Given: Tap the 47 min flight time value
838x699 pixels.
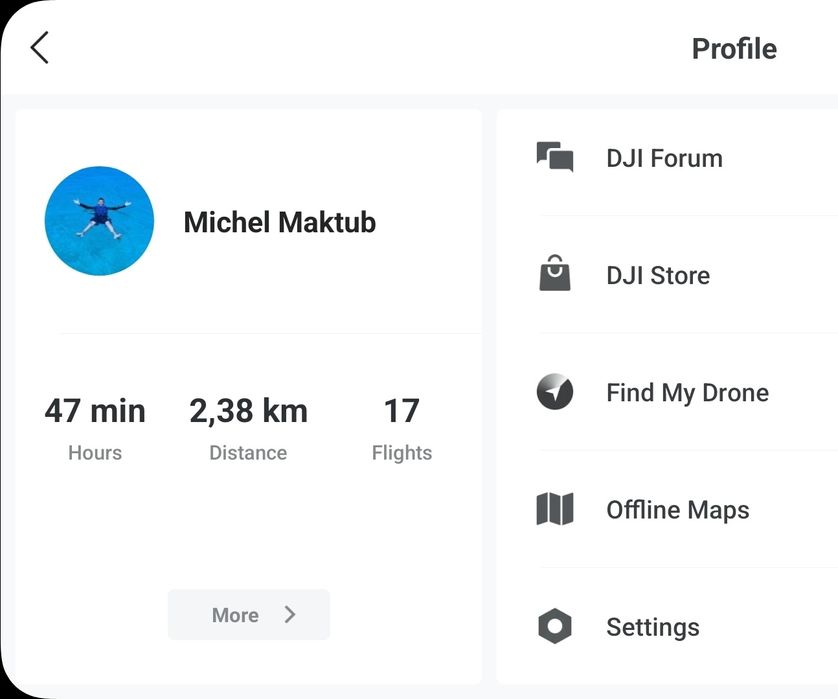Looking at the screenshot, I should [x=95, y=411].
